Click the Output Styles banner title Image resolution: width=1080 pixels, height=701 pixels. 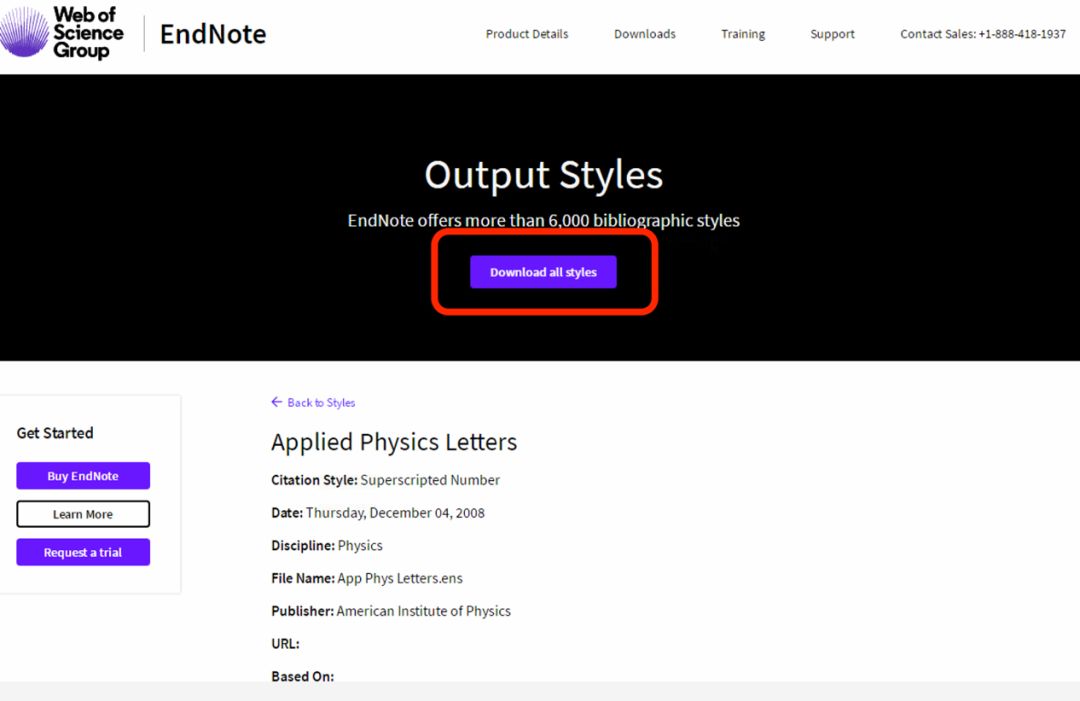pos(543,175)
